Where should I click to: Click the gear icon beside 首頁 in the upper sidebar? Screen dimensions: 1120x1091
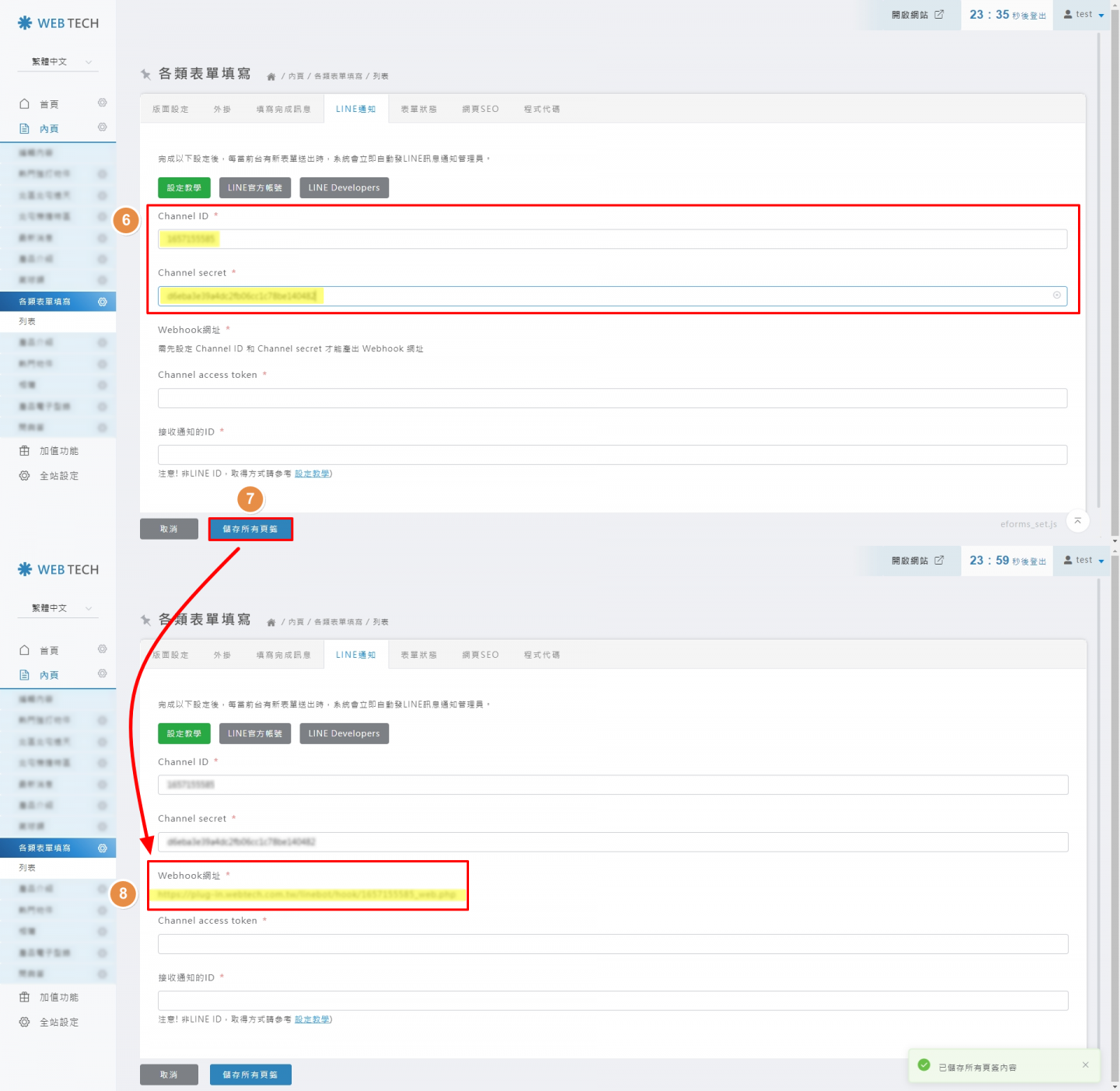coord(102,103)
